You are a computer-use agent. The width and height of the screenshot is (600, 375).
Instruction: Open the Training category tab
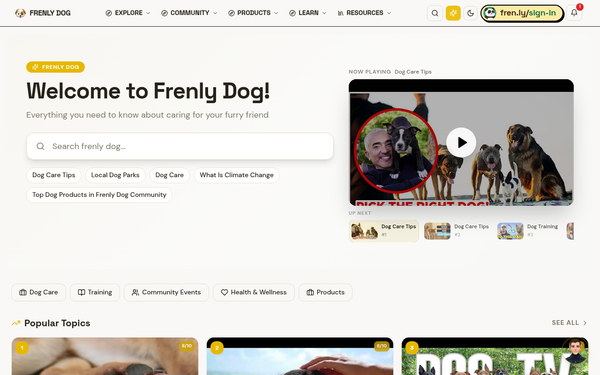(x=95, y=292)
